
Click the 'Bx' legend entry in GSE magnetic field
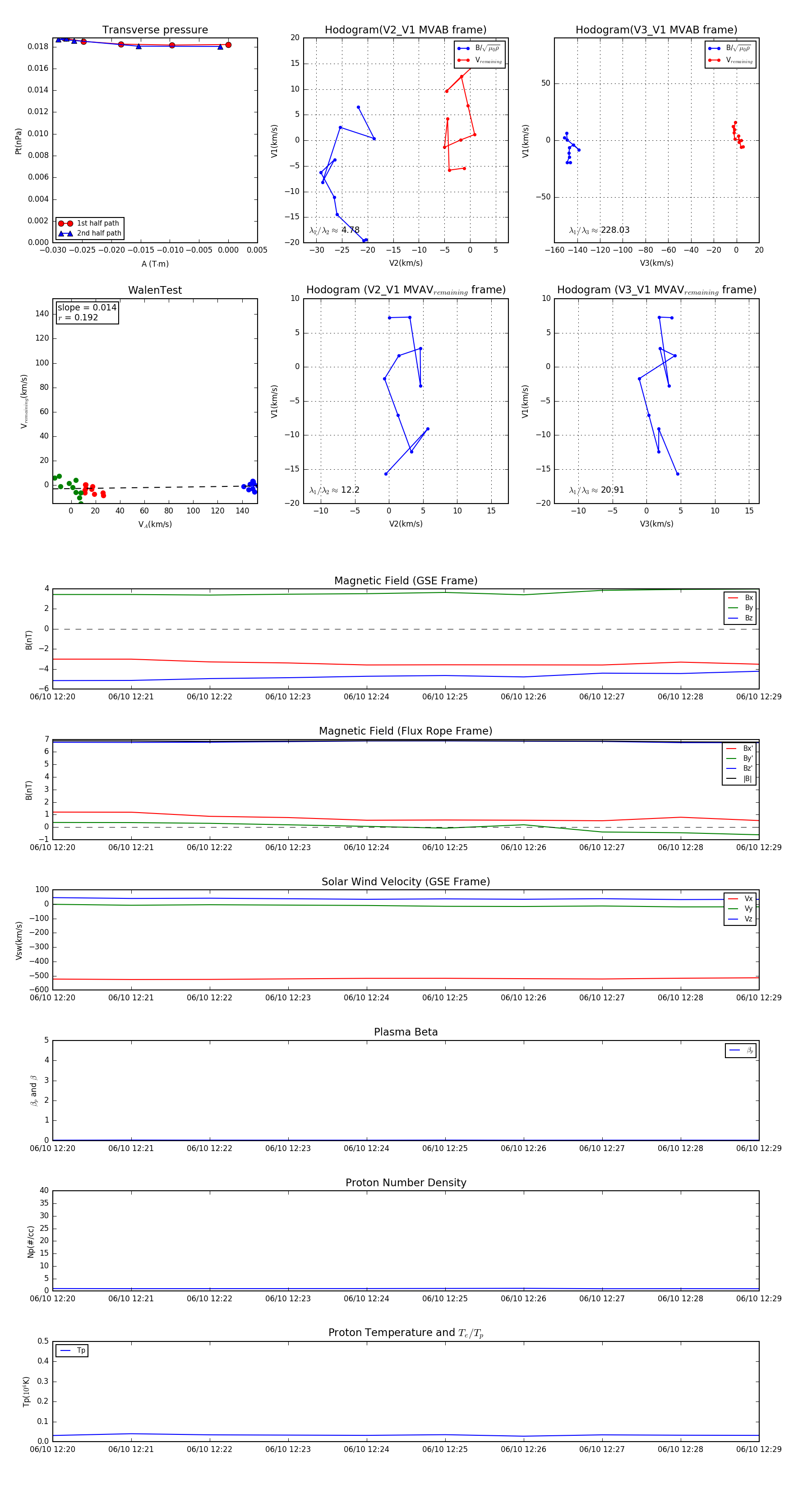coord(741,598)
